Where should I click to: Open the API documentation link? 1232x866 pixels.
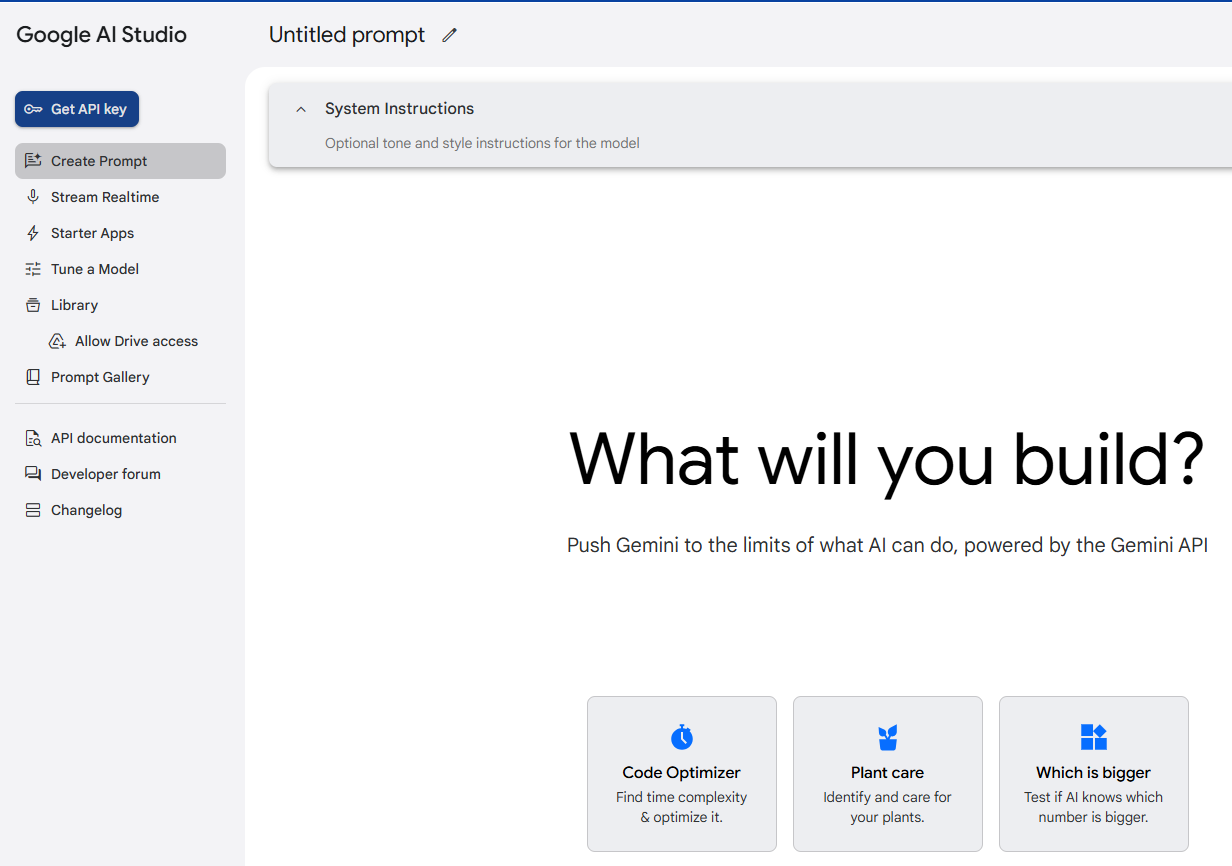(120, 438)
